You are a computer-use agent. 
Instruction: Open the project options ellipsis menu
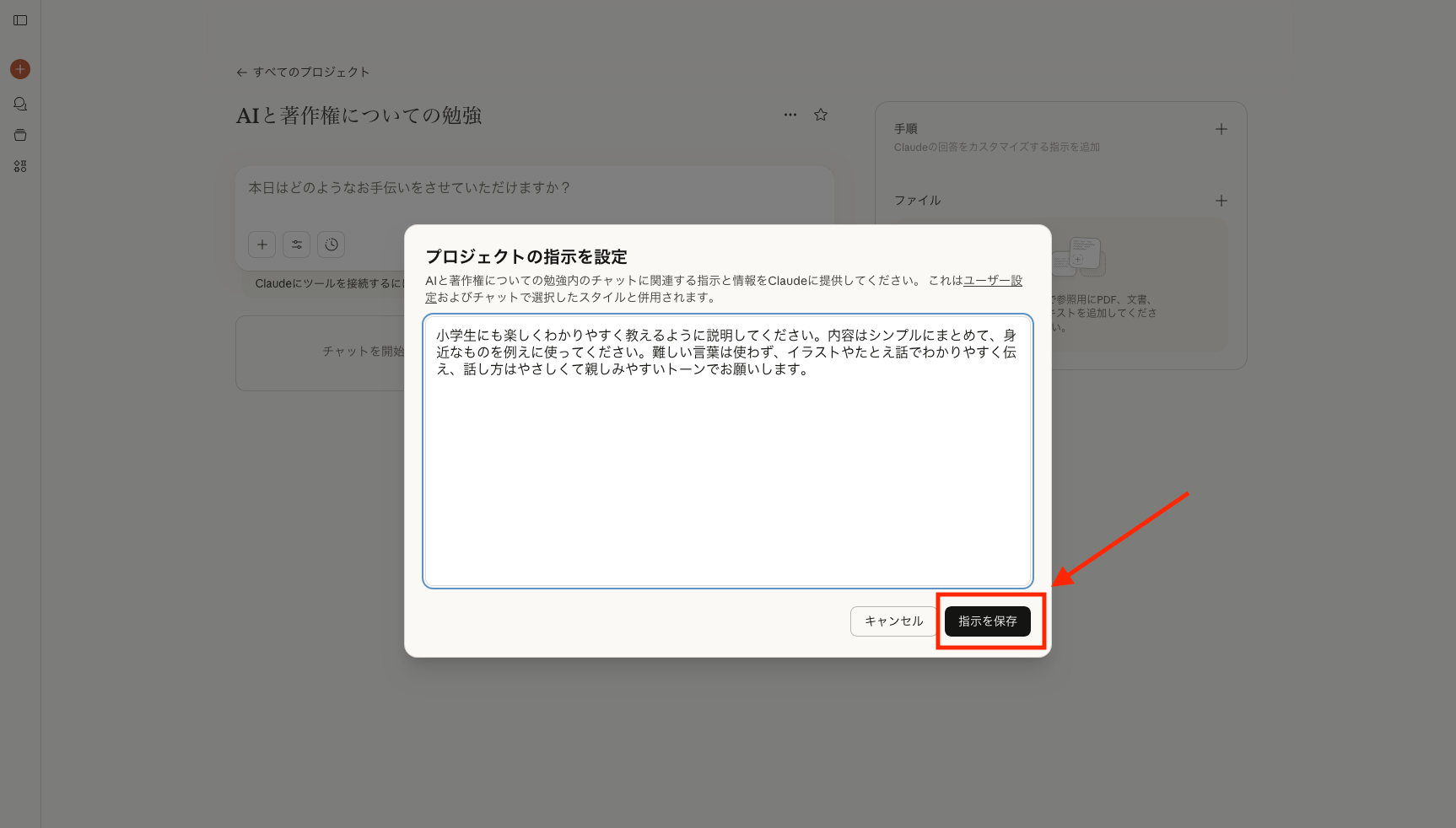790,115
